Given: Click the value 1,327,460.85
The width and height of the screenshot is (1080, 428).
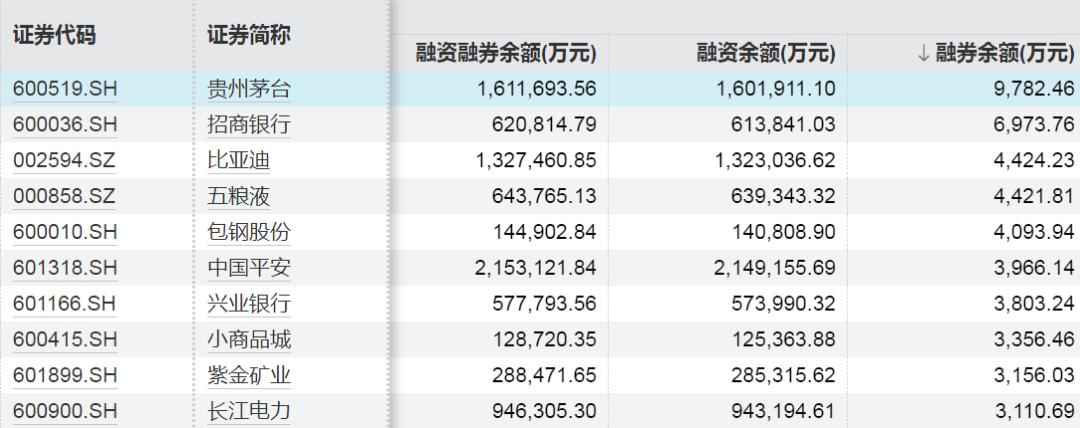Looking at the screenshot, I should (536, 161).
